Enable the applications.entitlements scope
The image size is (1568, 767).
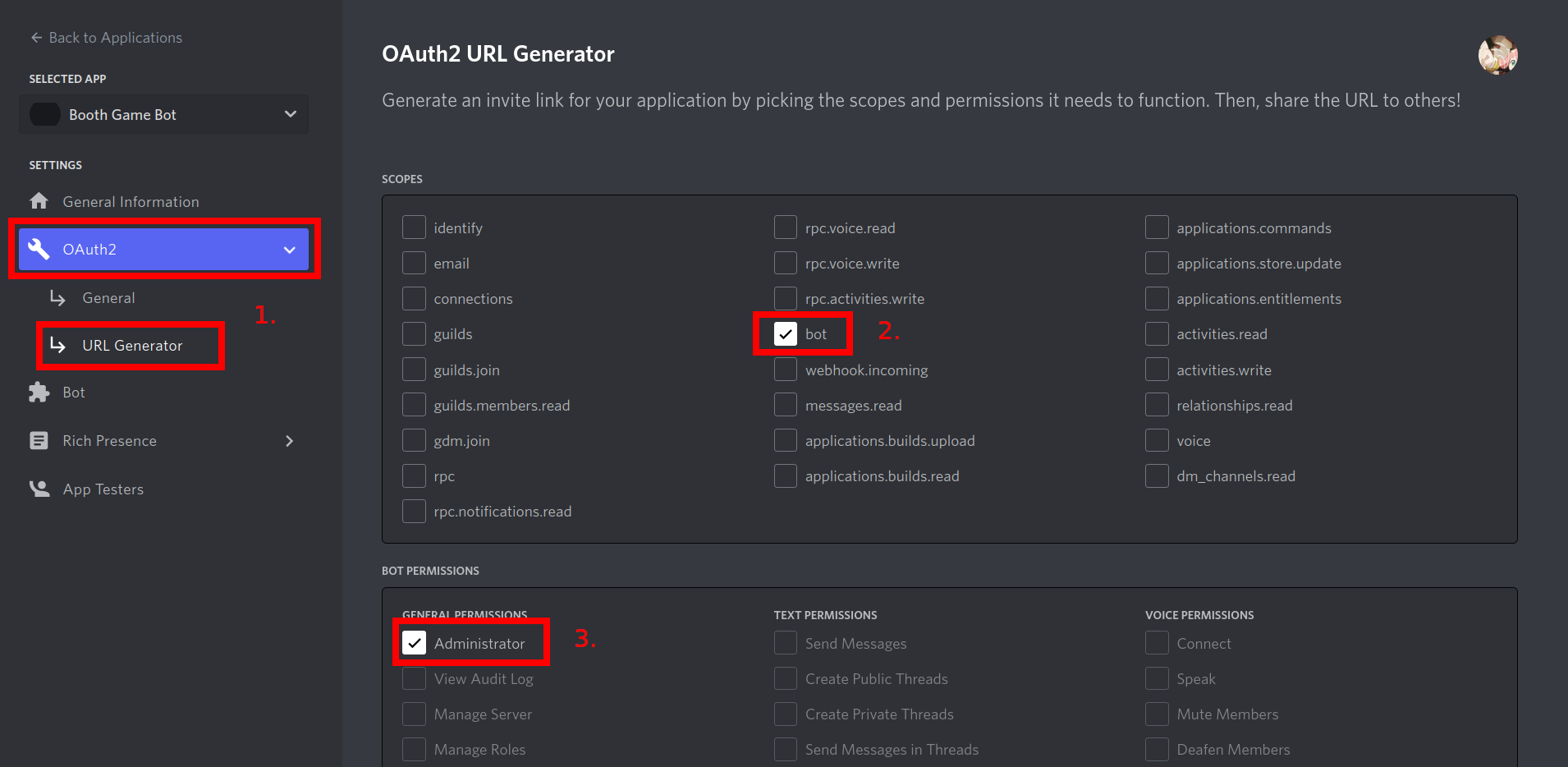pyautogui.click(x=1157, y=298)
